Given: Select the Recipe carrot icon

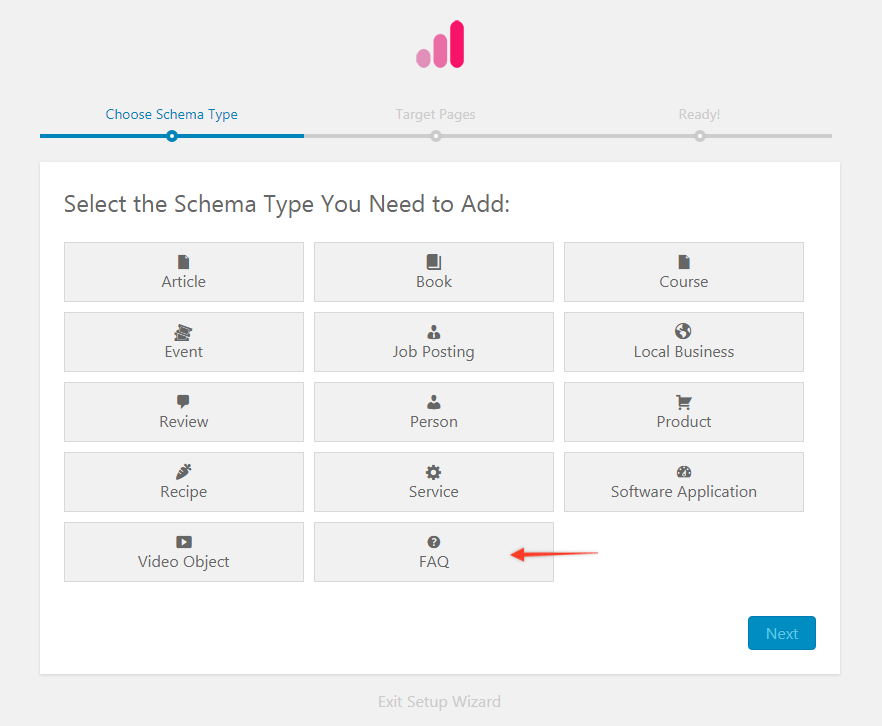Looking at the screenshot, I should pos(184,472).
